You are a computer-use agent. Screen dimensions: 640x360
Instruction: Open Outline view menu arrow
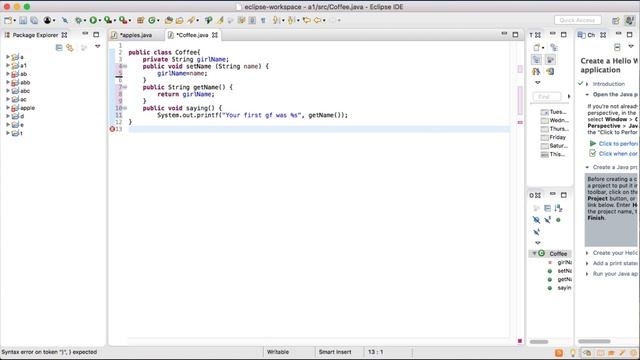[538, 243]
